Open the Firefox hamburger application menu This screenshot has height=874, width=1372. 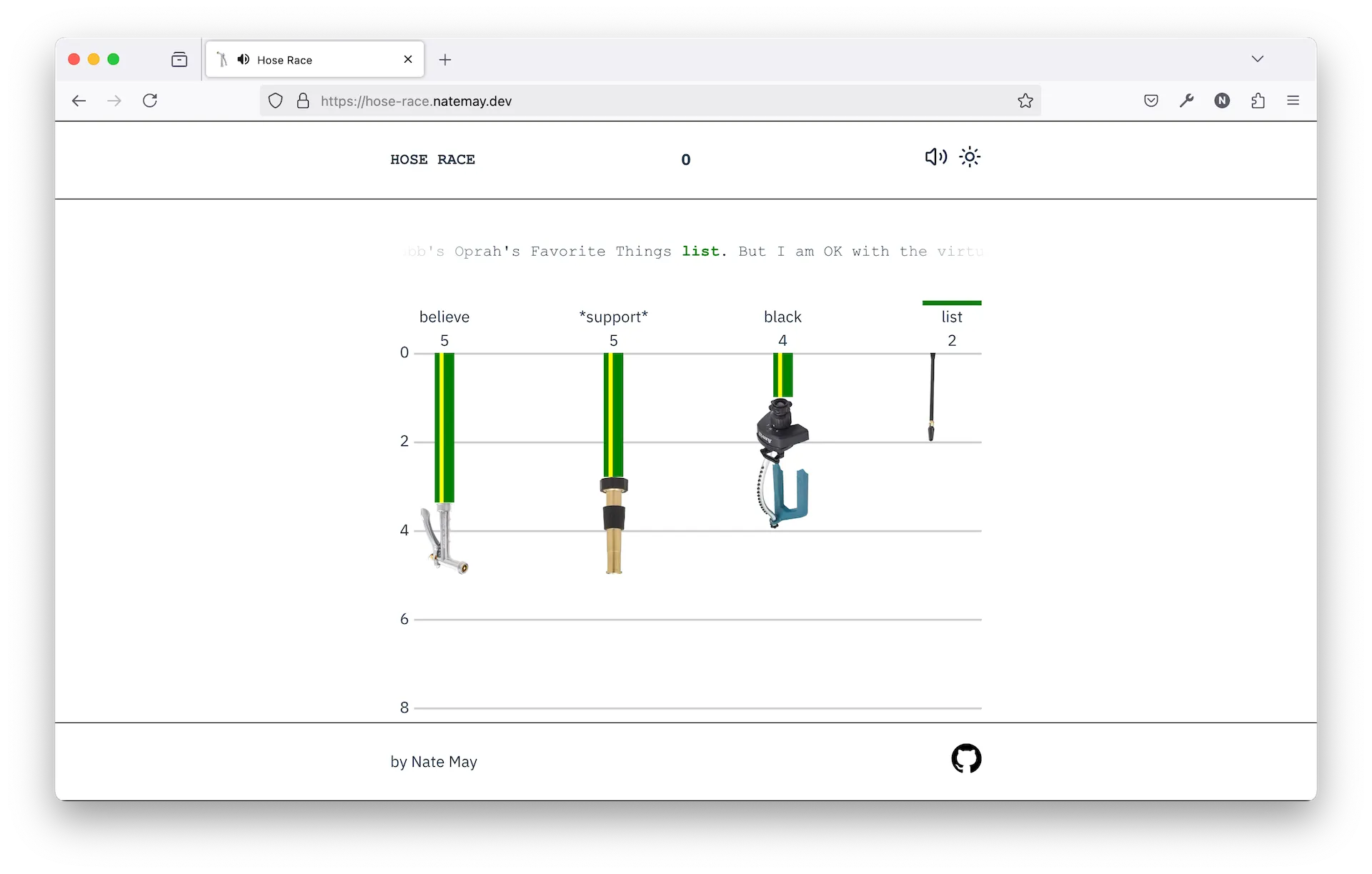tap(1293, 101)
